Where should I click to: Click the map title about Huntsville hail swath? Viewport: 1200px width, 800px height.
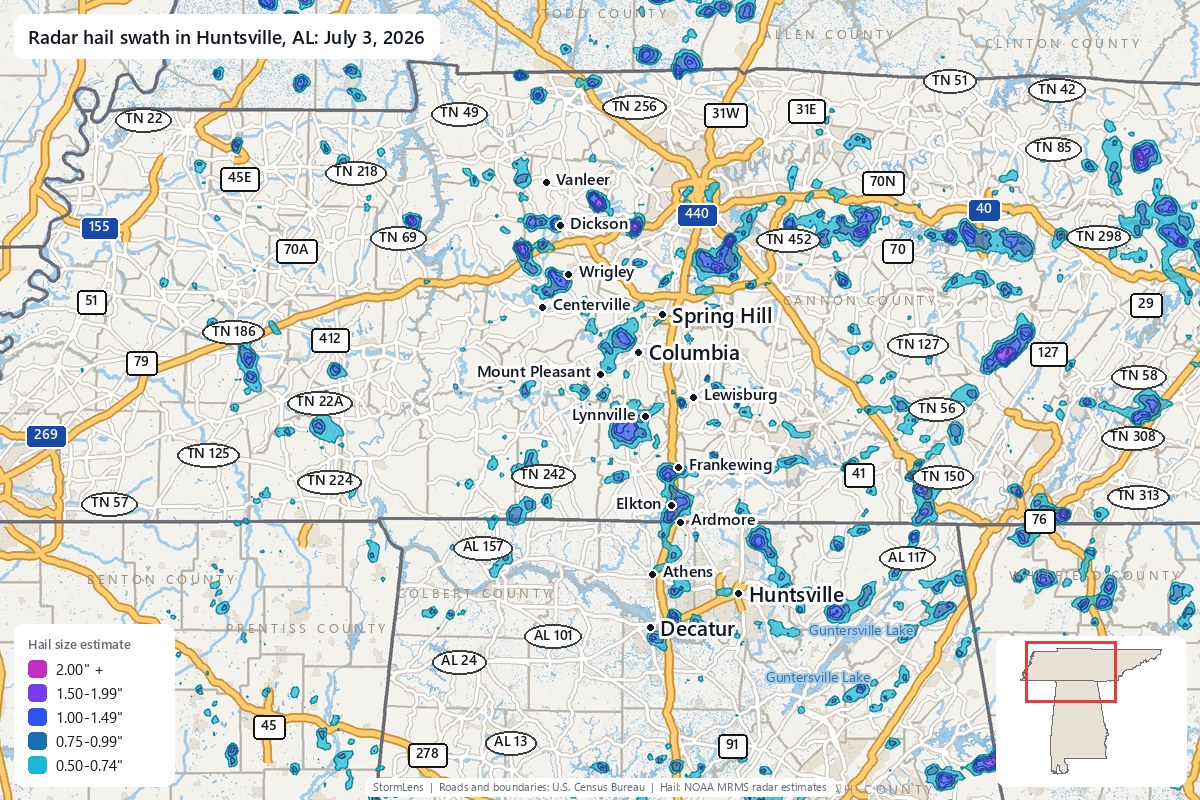(226, 39)
